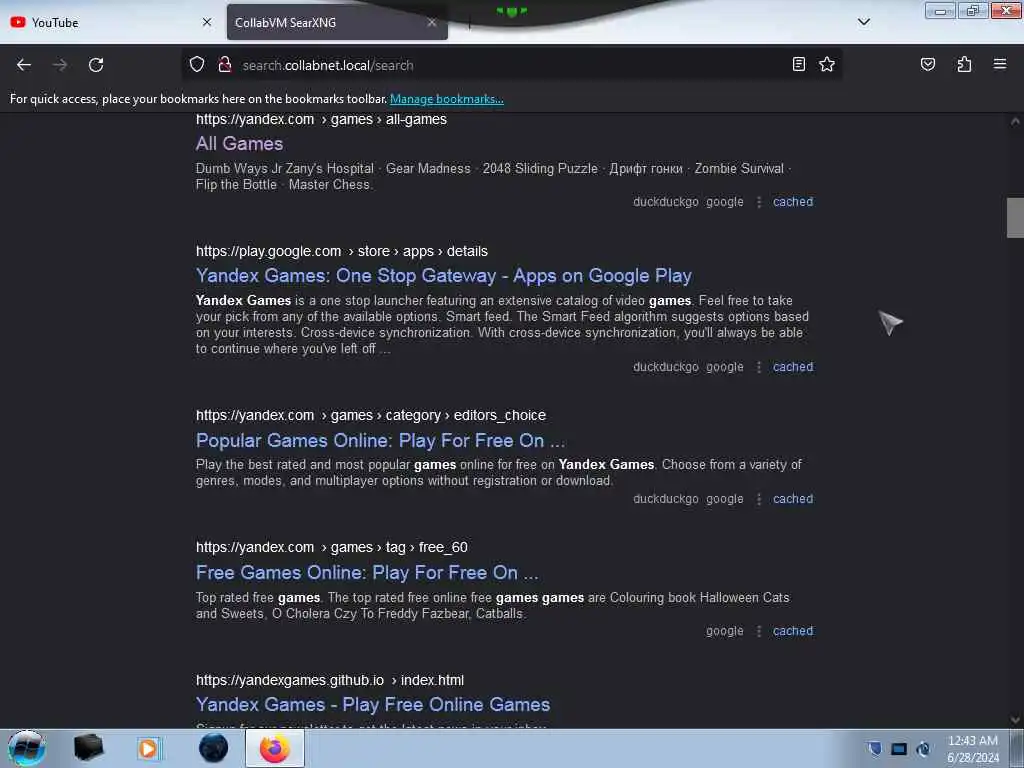Open cached link for All Games result
Image resolution: width=1024 pixels, height=768 pixels.
pyautogui.click(x=793, y=202)
